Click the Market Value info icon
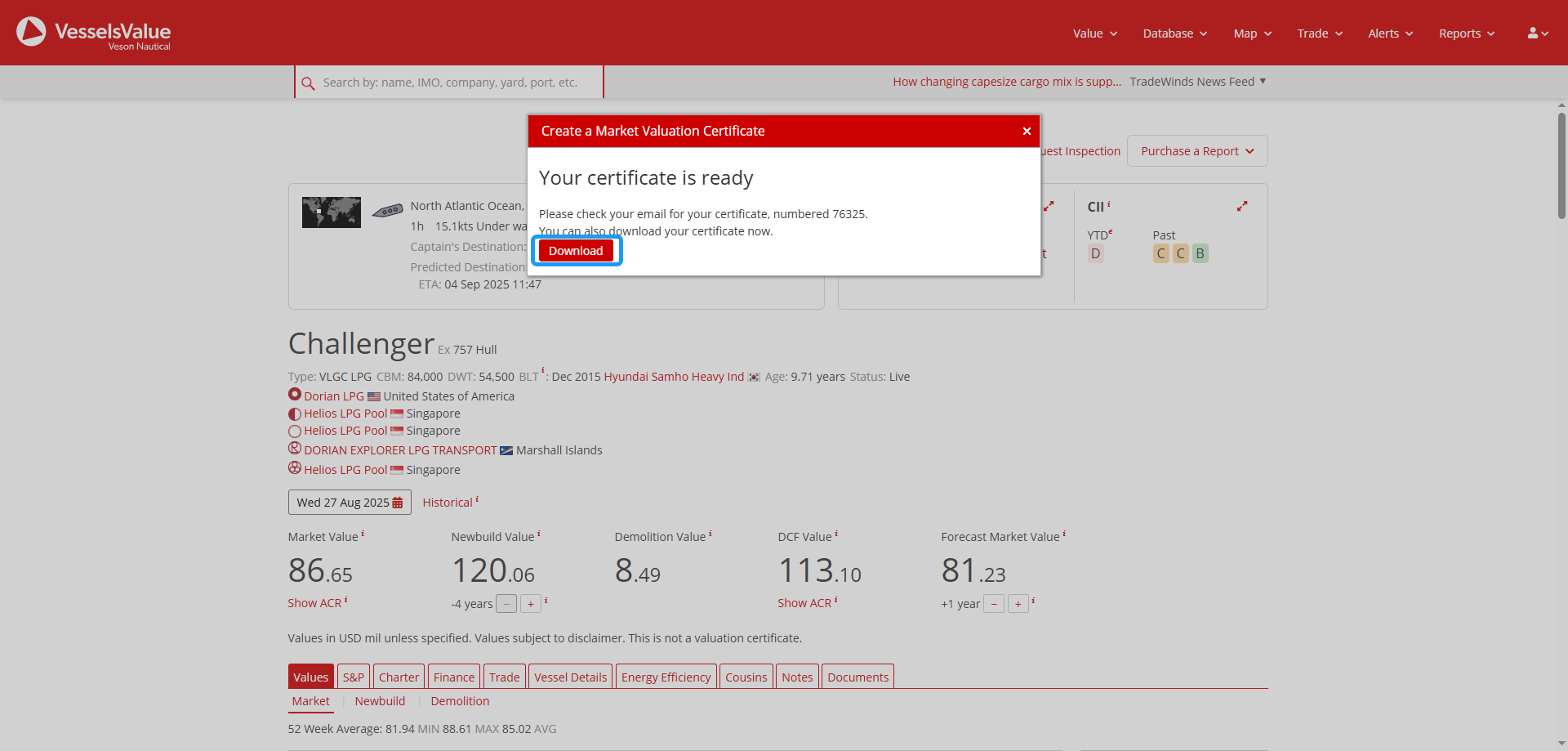Image resolution: width=1568 pixels, height=751 pixels. point(363,534)
